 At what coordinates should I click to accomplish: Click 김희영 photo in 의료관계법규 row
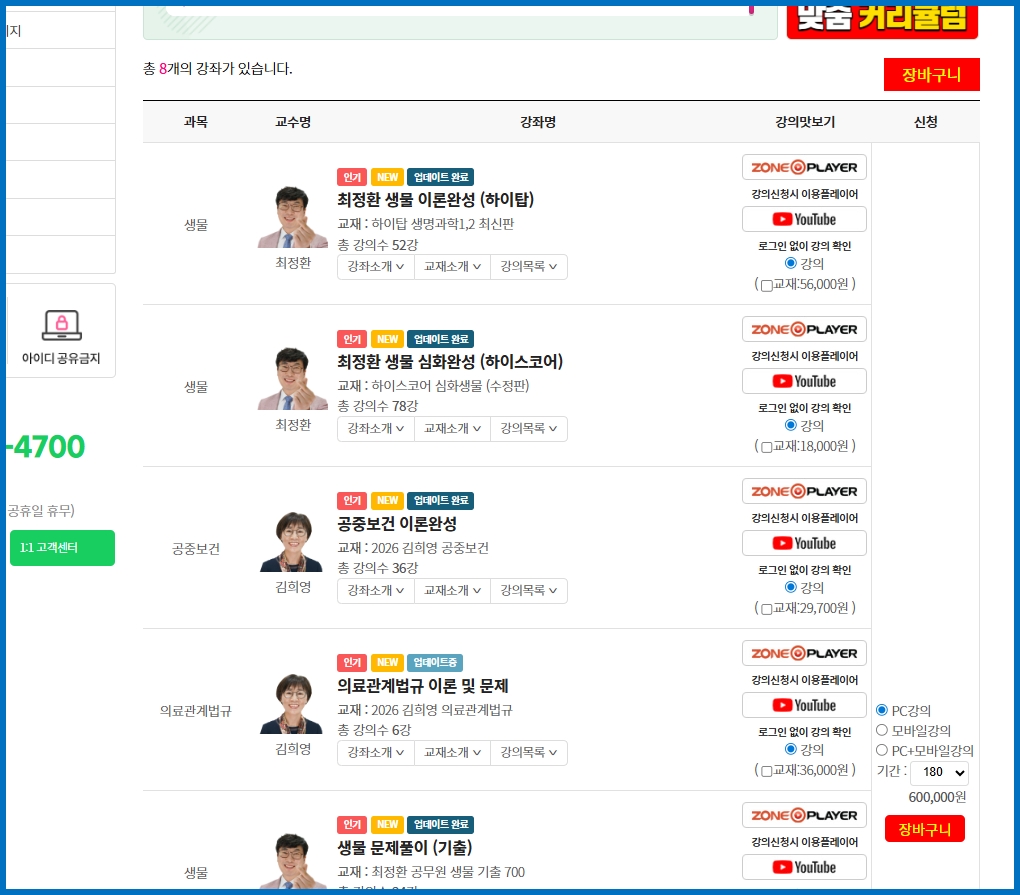[x=291, y=704]
